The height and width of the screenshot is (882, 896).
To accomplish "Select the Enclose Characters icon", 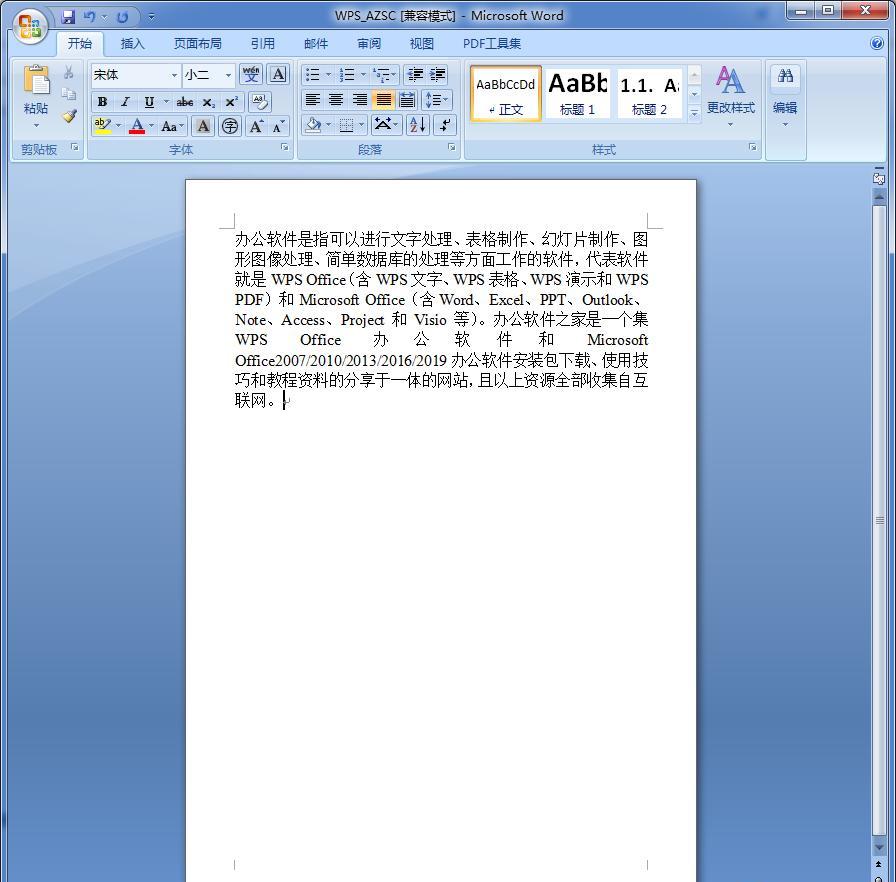I will (231, 126).
